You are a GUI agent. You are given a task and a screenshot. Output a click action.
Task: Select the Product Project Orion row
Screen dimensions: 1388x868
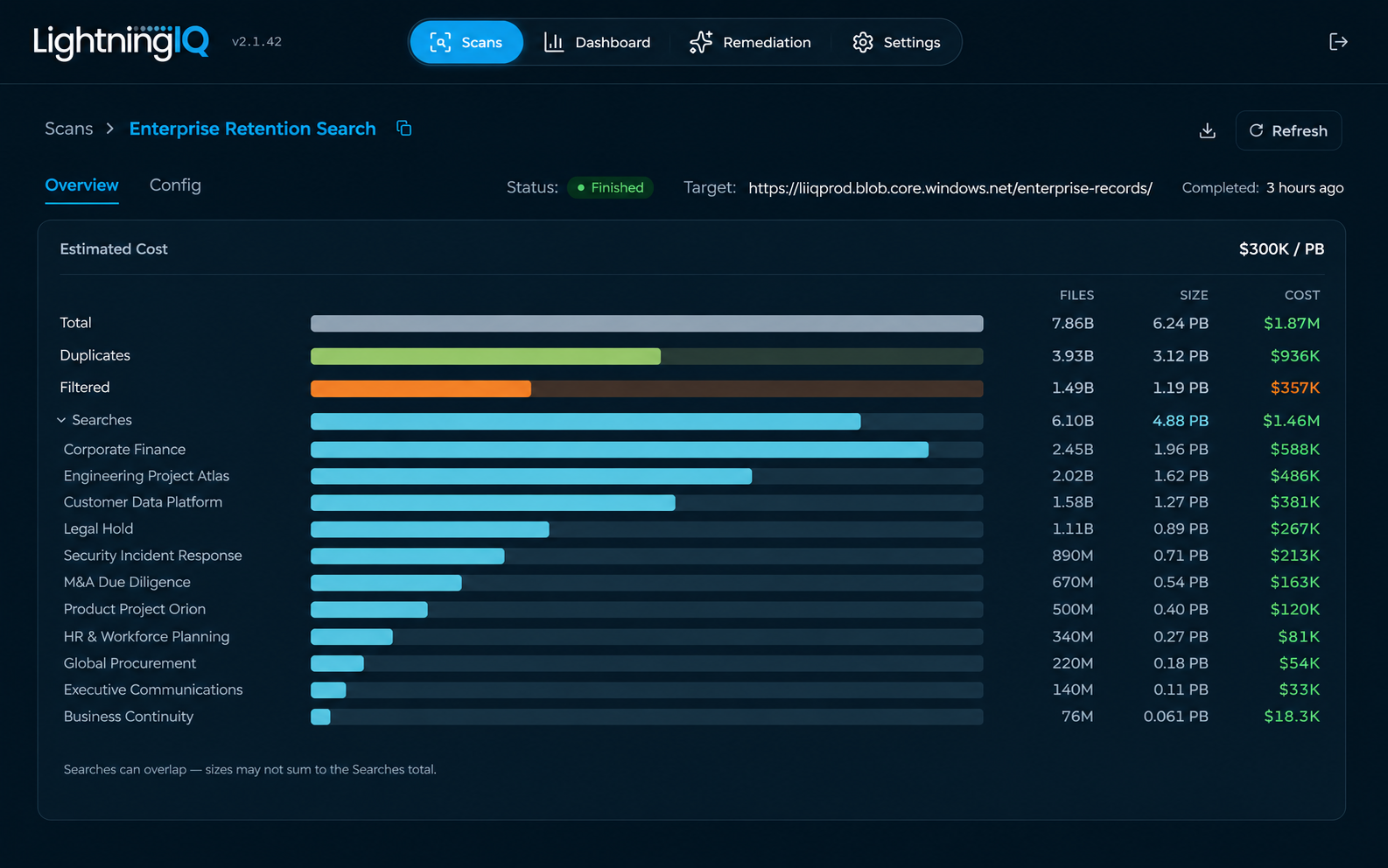tap(691, 609)
